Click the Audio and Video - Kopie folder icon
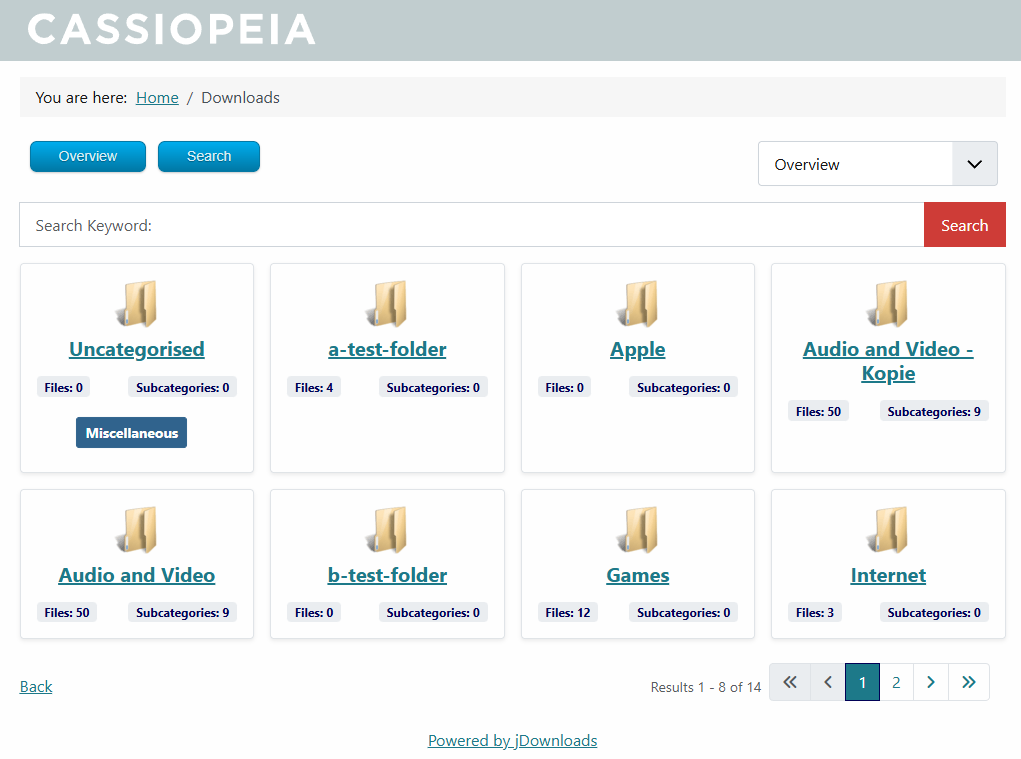 click(x=888, y=304)
